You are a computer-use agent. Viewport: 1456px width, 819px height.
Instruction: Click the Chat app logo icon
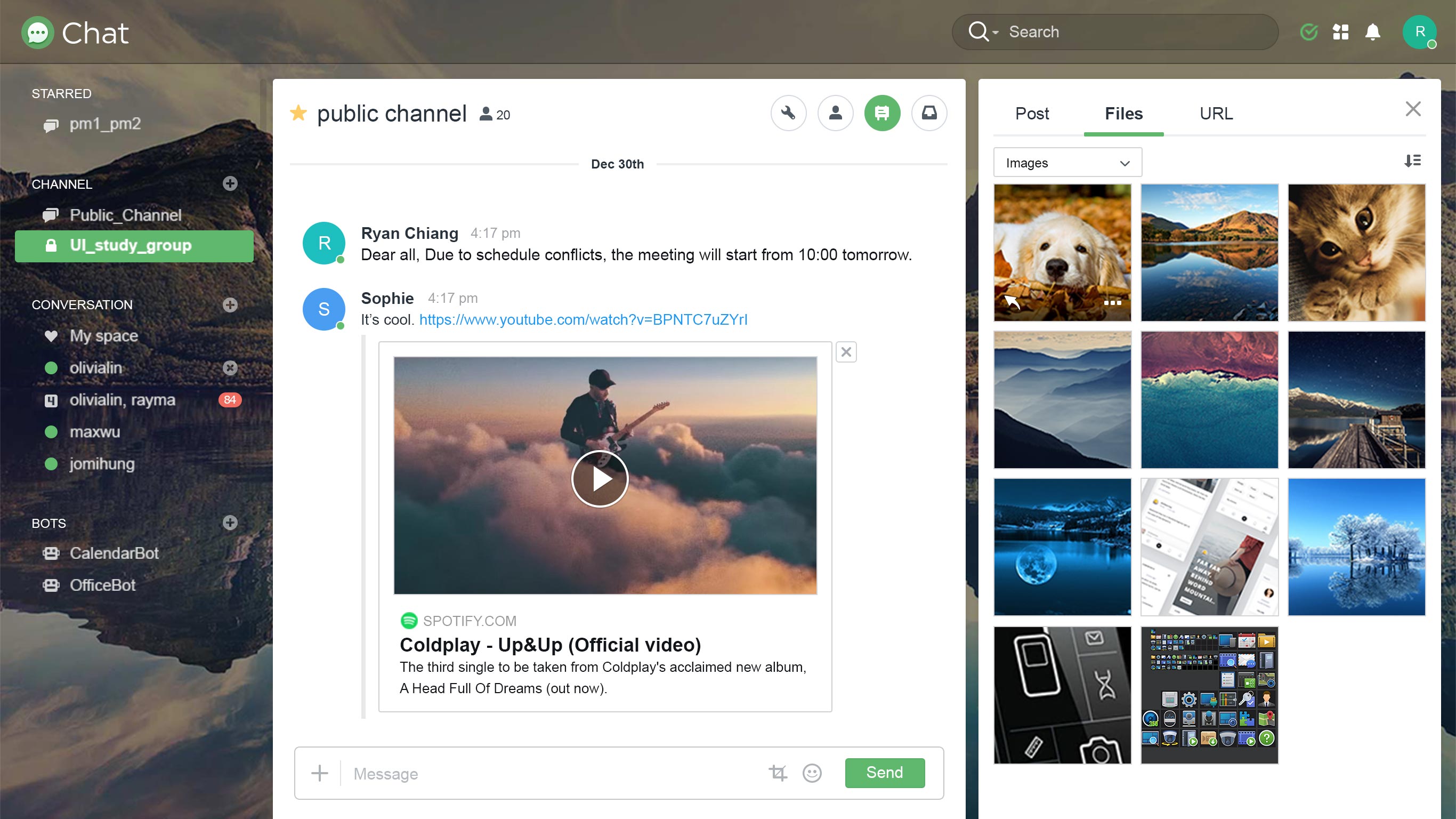(x=37, y=32)
